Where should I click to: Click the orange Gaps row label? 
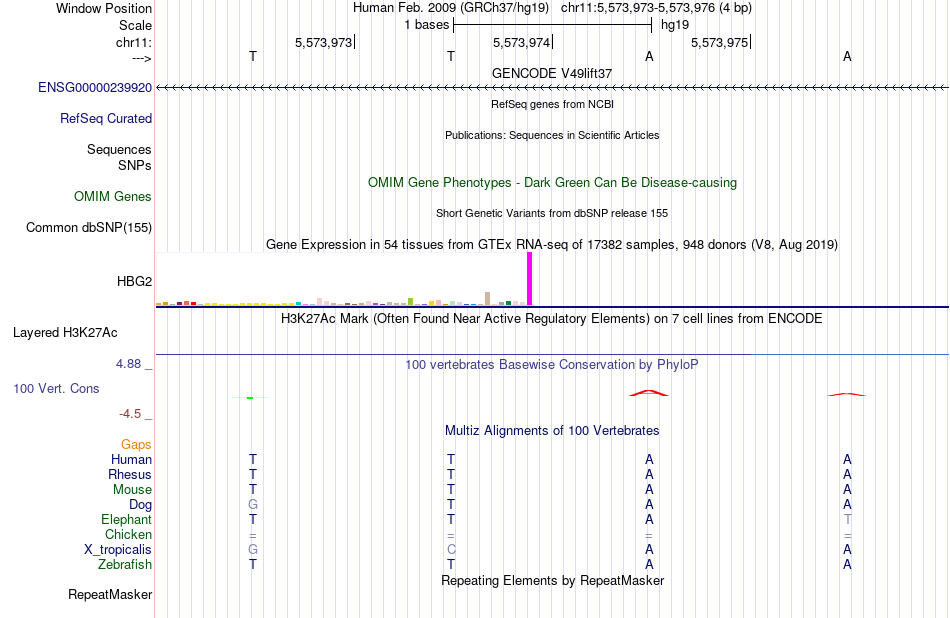click(136, 445)
